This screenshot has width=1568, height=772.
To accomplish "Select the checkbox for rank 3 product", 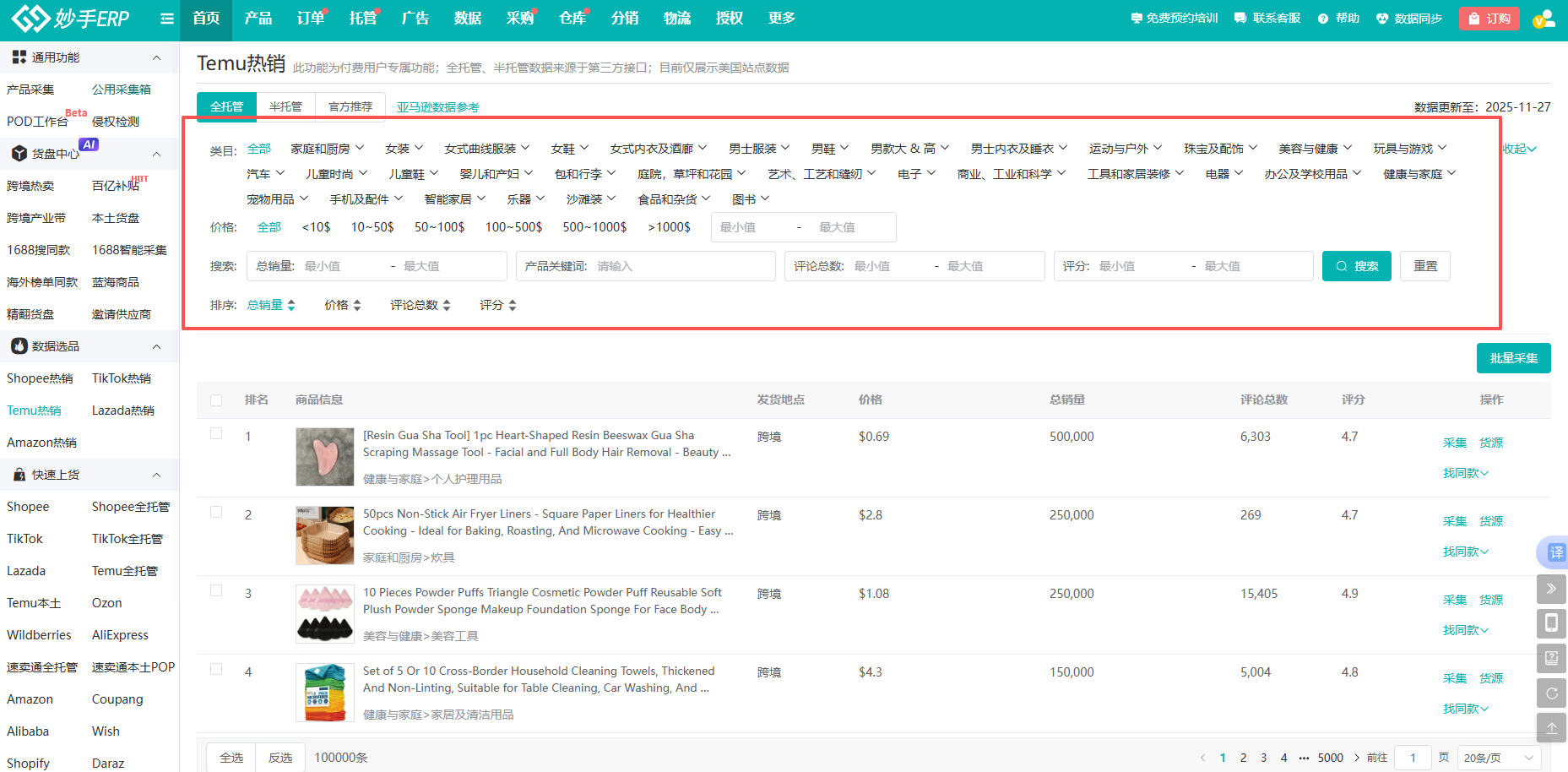I will click(216, 591).
